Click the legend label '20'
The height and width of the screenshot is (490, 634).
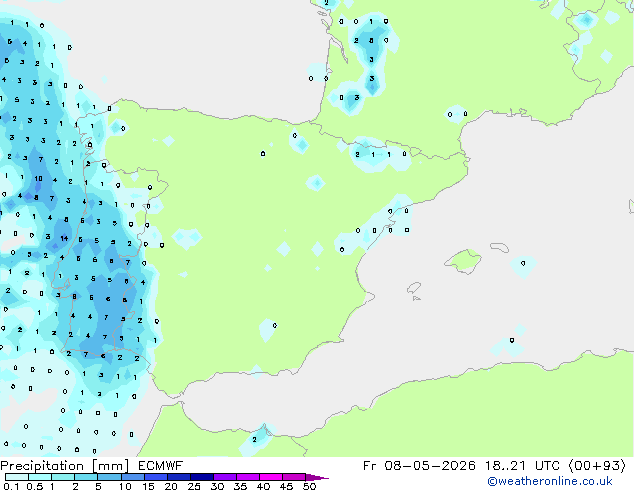pyautogui.click(x=171, y=486)
